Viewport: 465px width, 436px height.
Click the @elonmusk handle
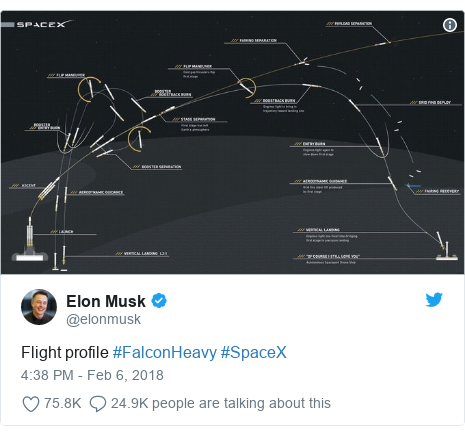[x=104, y=319]
